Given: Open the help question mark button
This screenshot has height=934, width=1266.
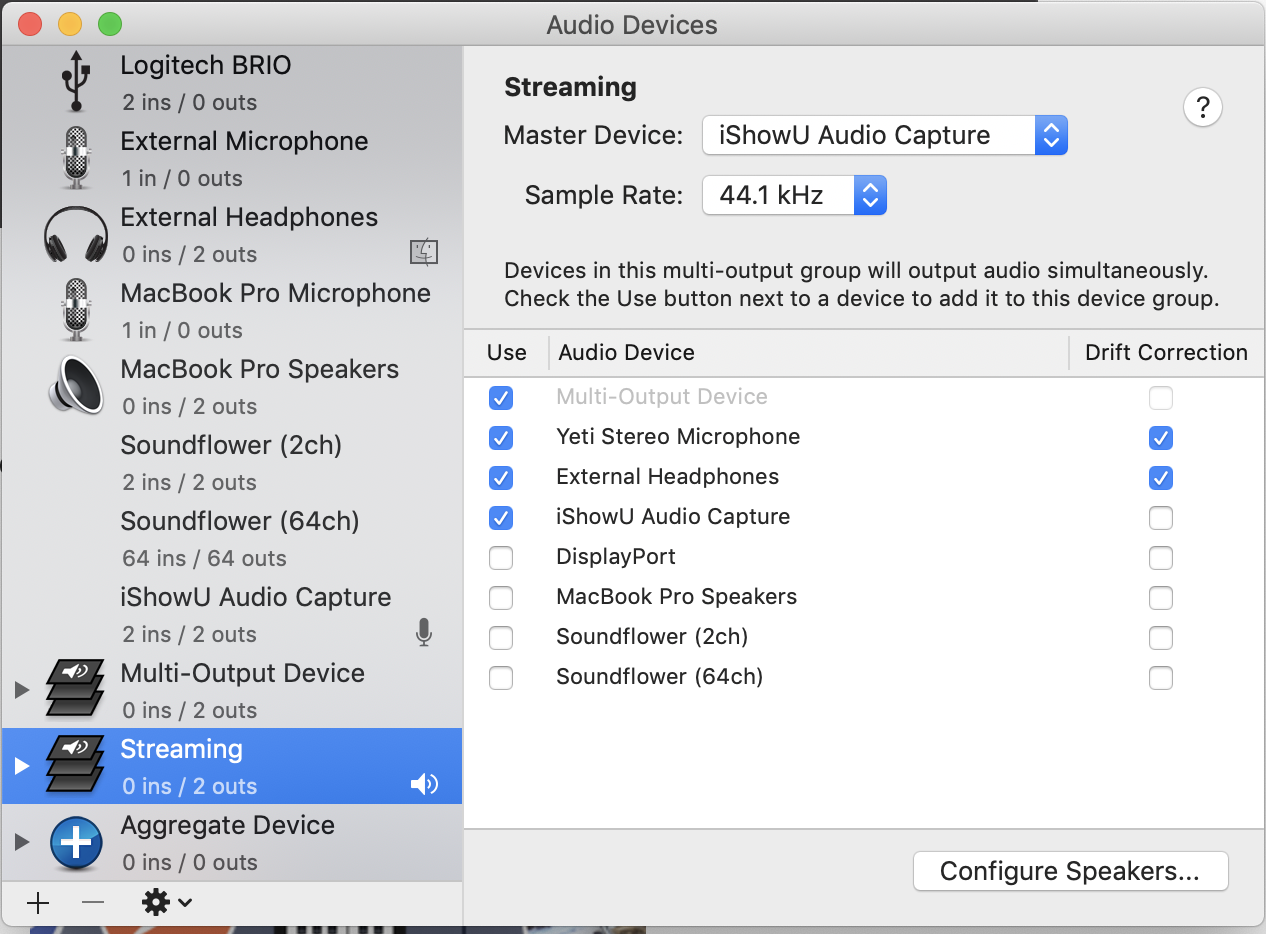Looking at the screenshot, I should 1203,107.
